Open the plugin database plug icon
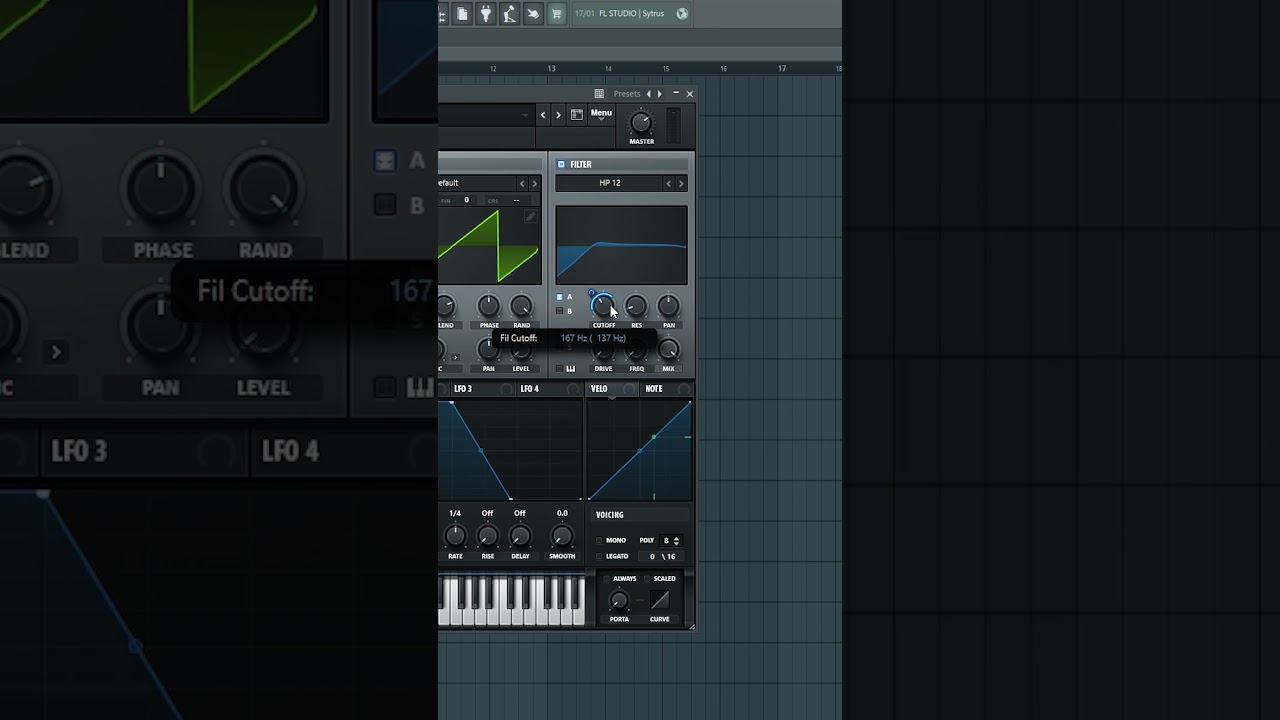 tap(486, 13)
